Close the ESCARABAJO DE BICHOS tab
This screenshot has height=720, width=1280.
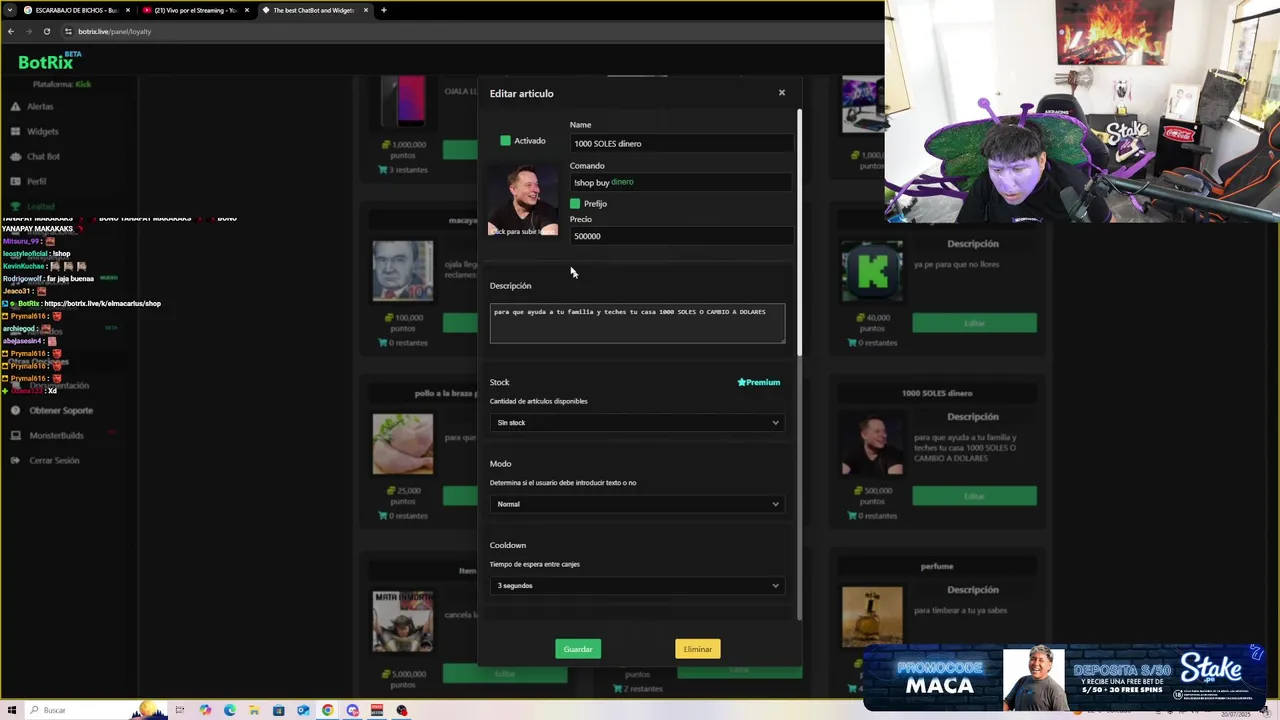[128, 10]
